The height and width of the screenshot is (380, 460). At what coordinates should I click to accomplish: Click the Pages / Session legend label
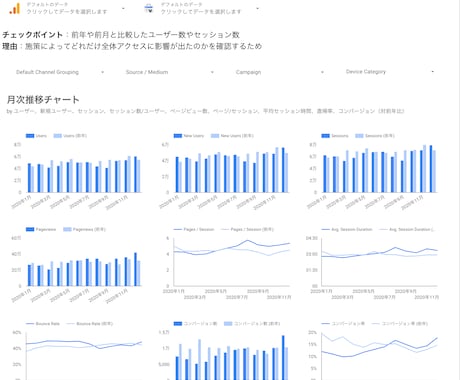click(x=199, y=229)
